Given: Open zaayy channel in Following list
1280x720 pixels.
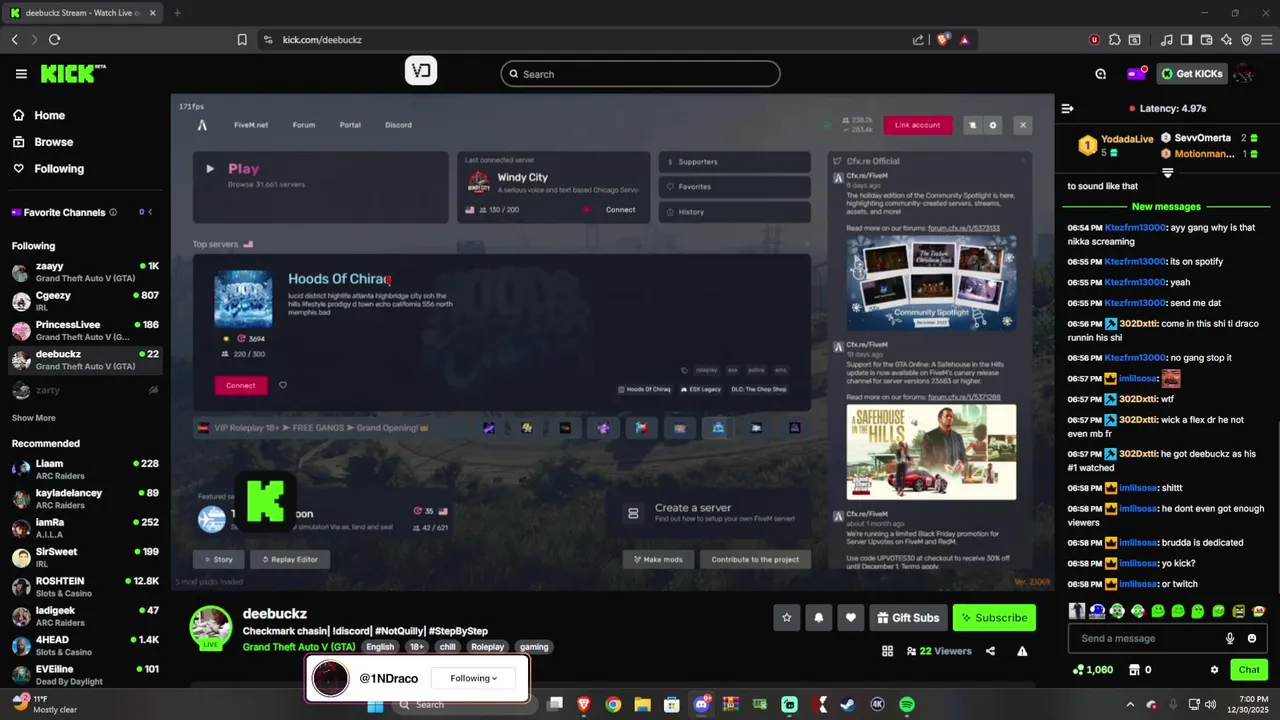Looking at the screenshot, I should coord(85,272).
